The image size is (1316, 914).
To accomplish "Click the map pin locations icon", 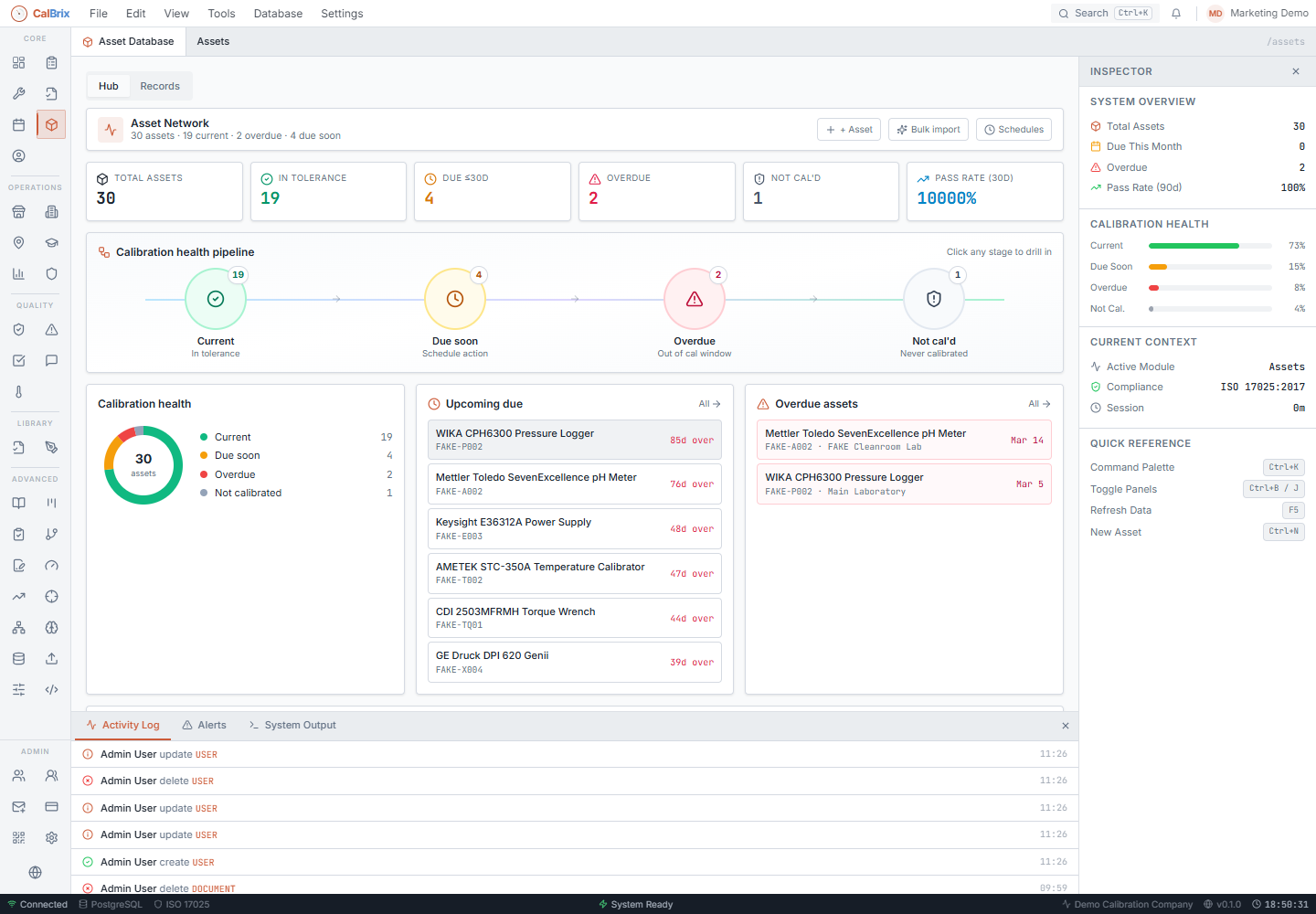I will 18,242.
